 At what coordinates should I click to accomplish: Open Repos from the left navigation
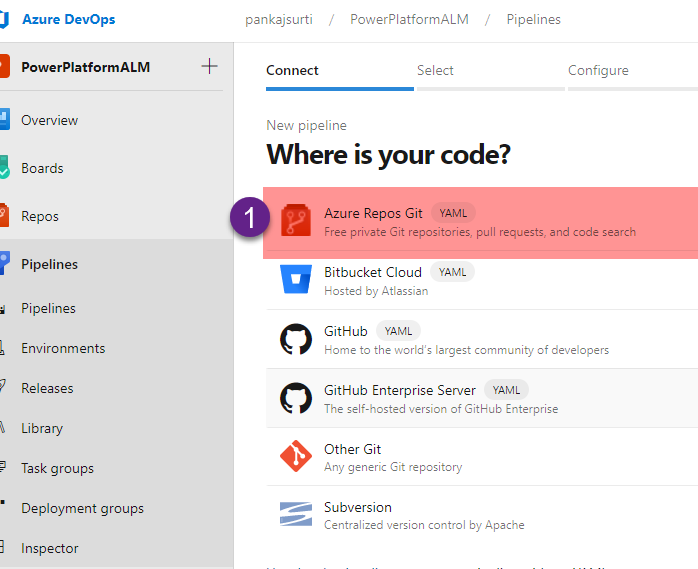tap(40, 217)
